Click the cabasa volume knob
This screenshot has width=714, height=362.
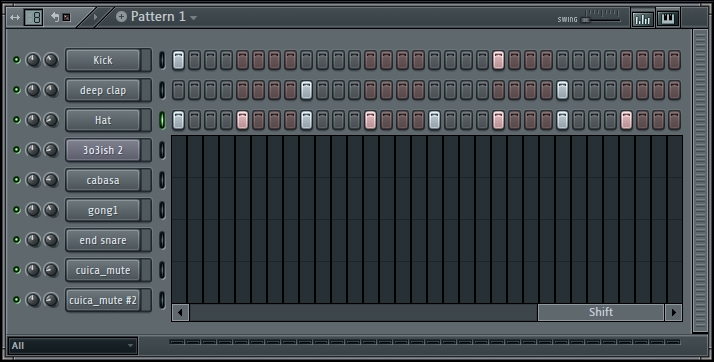(x=51, y=180)
